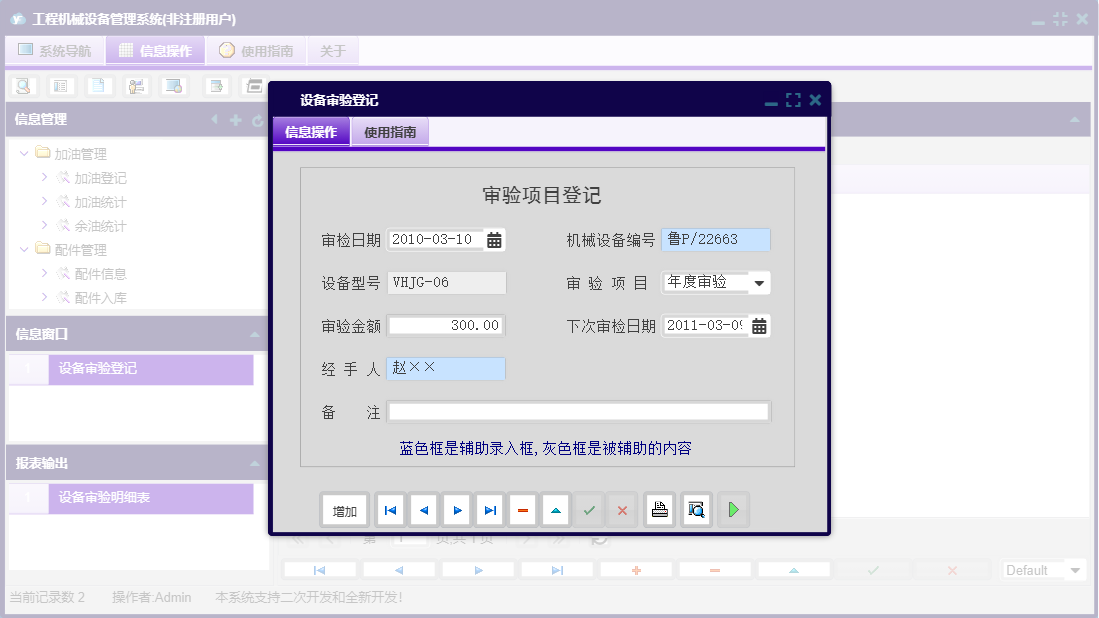Screen dimensions: 1099x618
Task: Click the red minus delete record icon
Action: click(x=522, y=509)
